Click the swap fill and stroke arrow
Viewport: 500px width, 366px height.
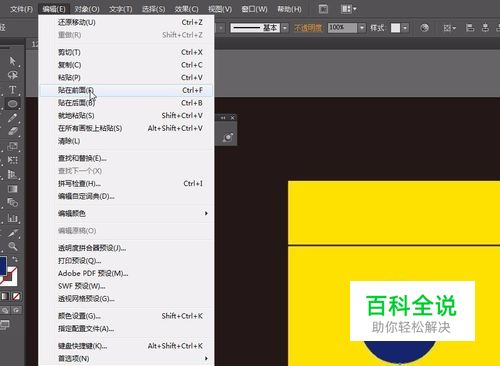(15, 259)
